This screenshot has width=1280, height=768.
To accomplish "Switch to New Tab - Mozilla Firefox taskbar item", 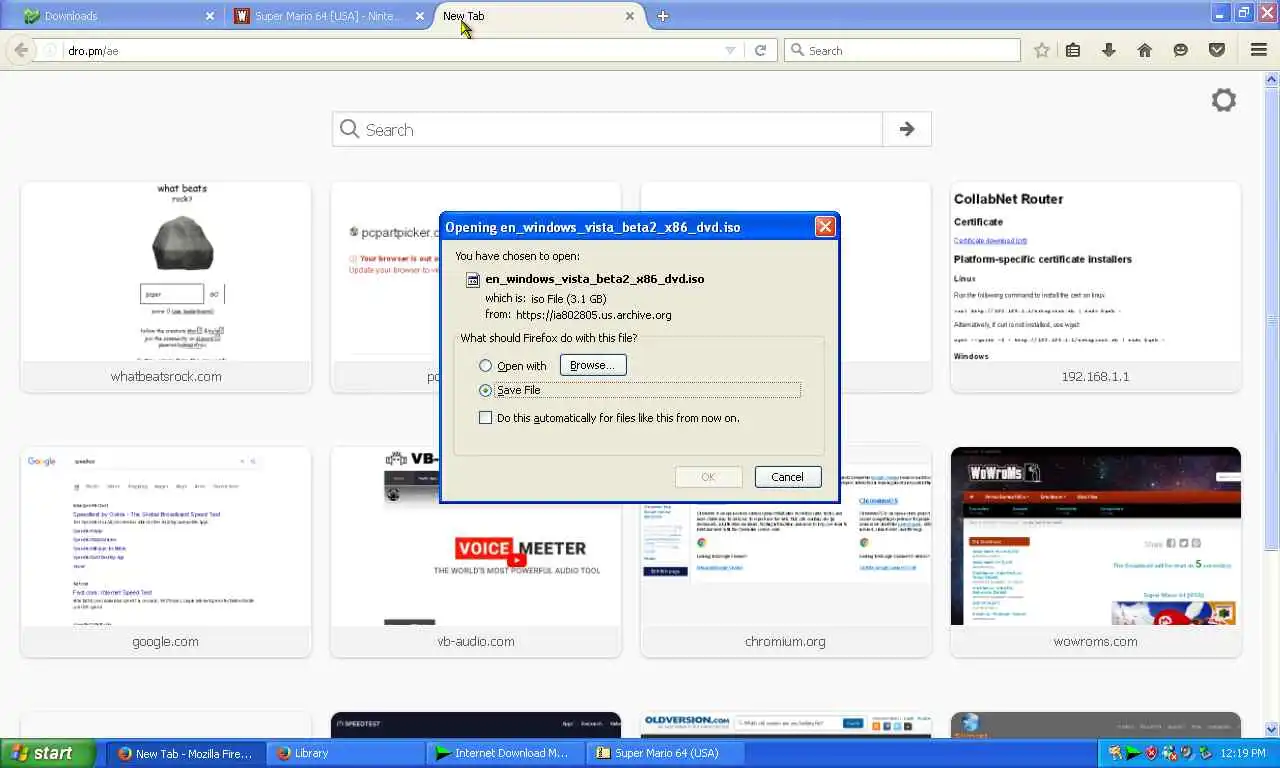I will point(186,753).
